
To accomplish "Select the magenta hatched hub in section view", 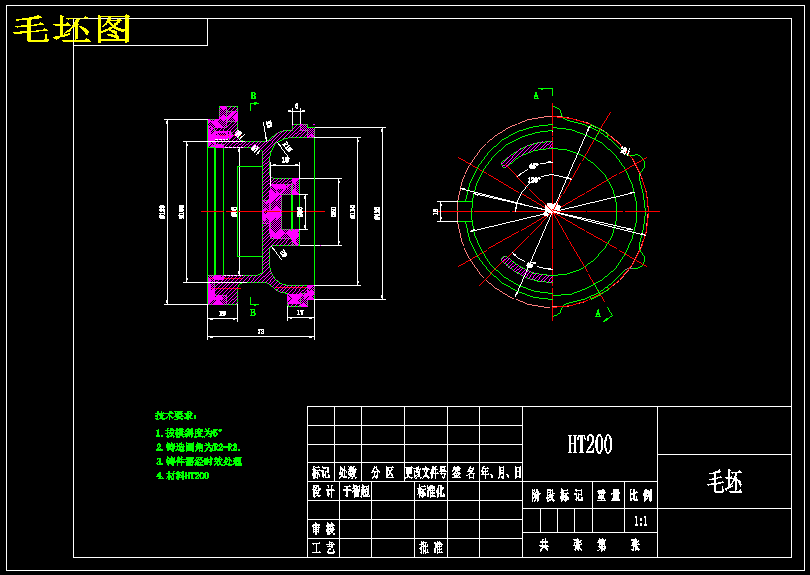I will 282,212.
